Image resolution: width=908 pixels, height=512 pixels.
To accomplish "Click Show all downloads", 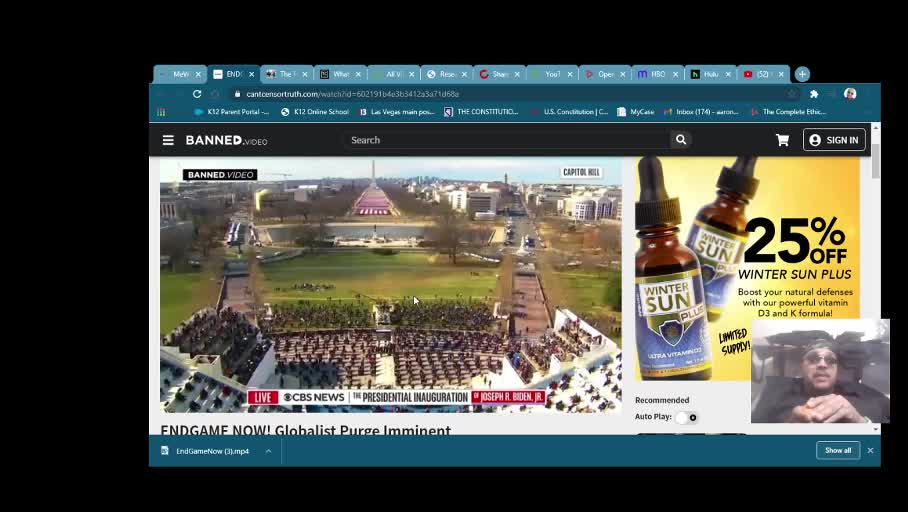I will pos(838,451).
